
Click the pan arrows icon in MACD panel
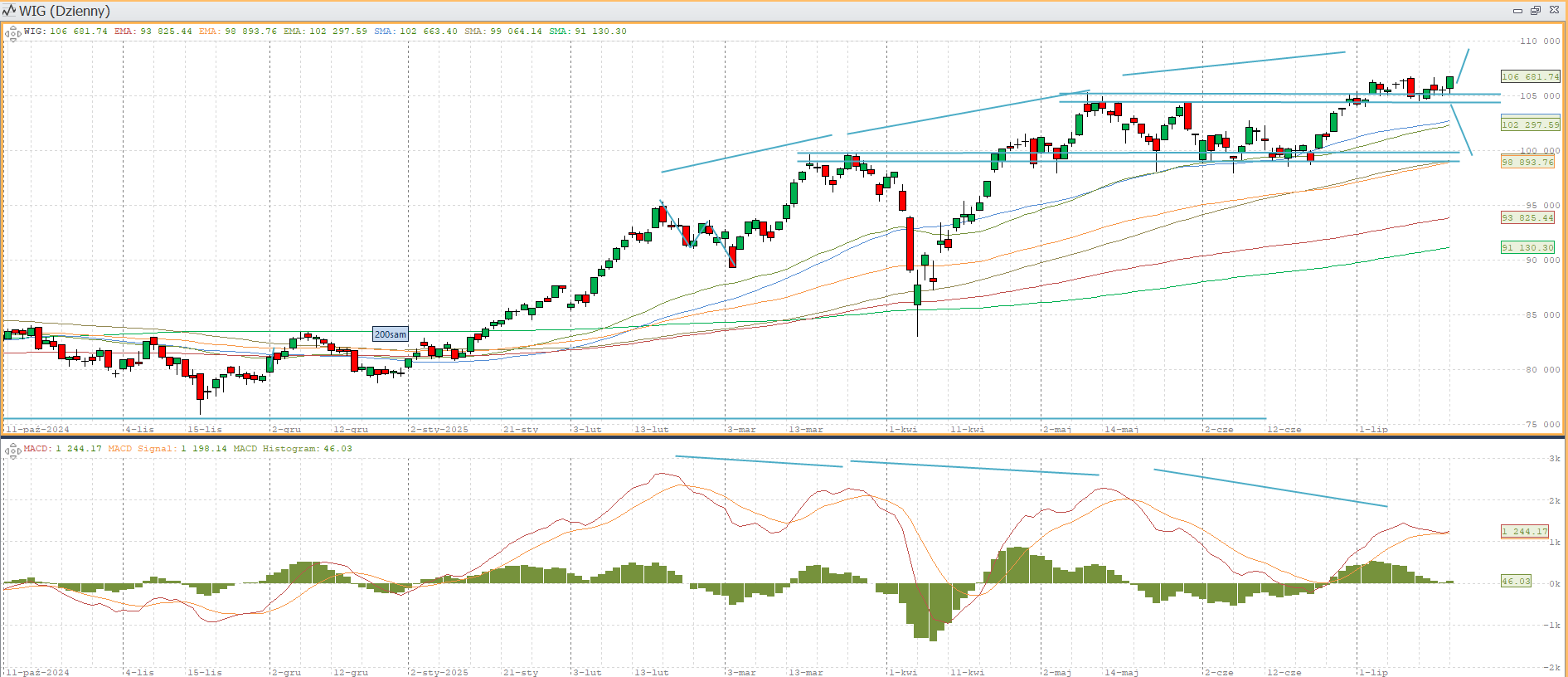click(x=12, y=451)
